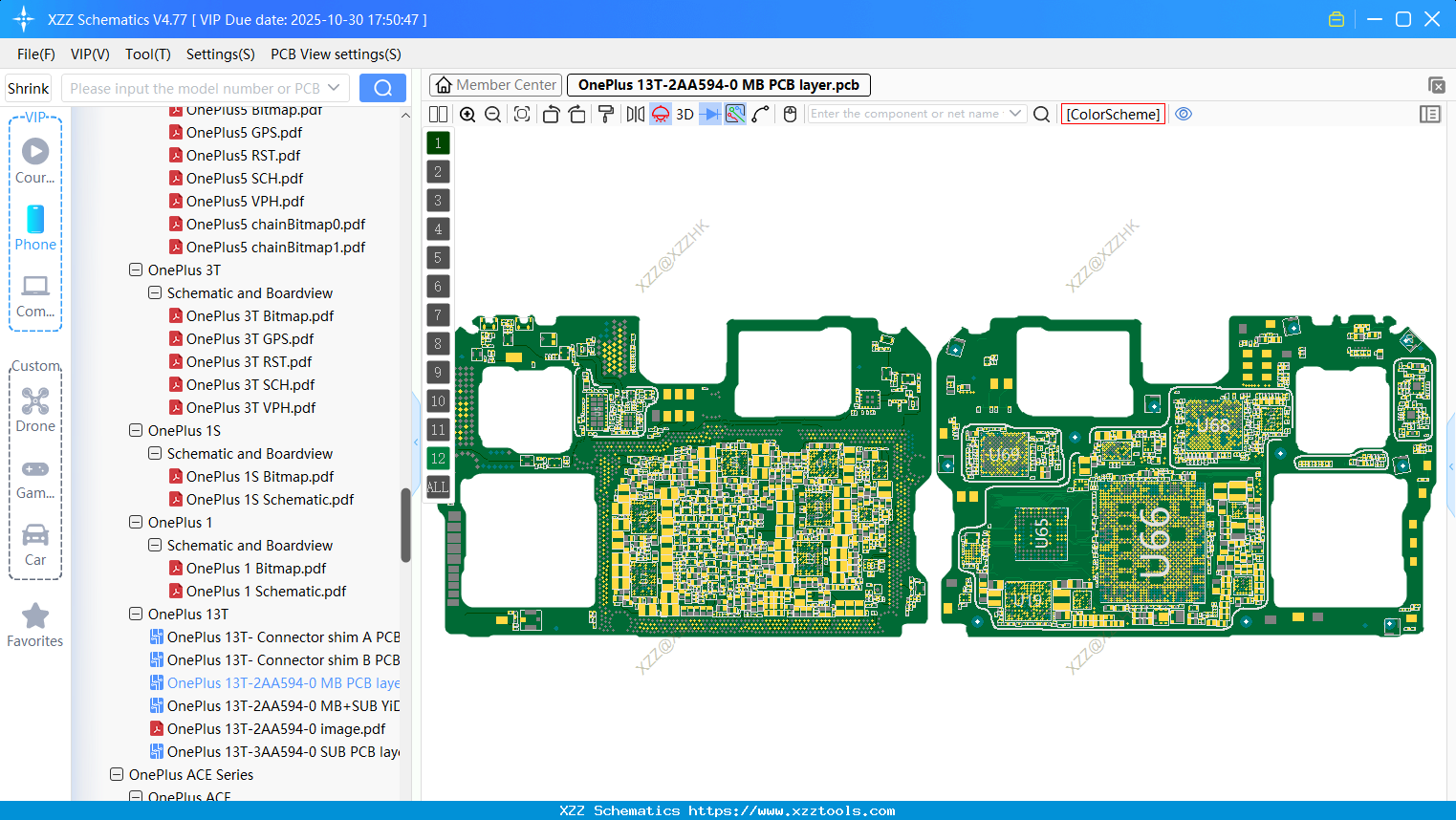Click the rotate board left icon

tap(550, 114)
